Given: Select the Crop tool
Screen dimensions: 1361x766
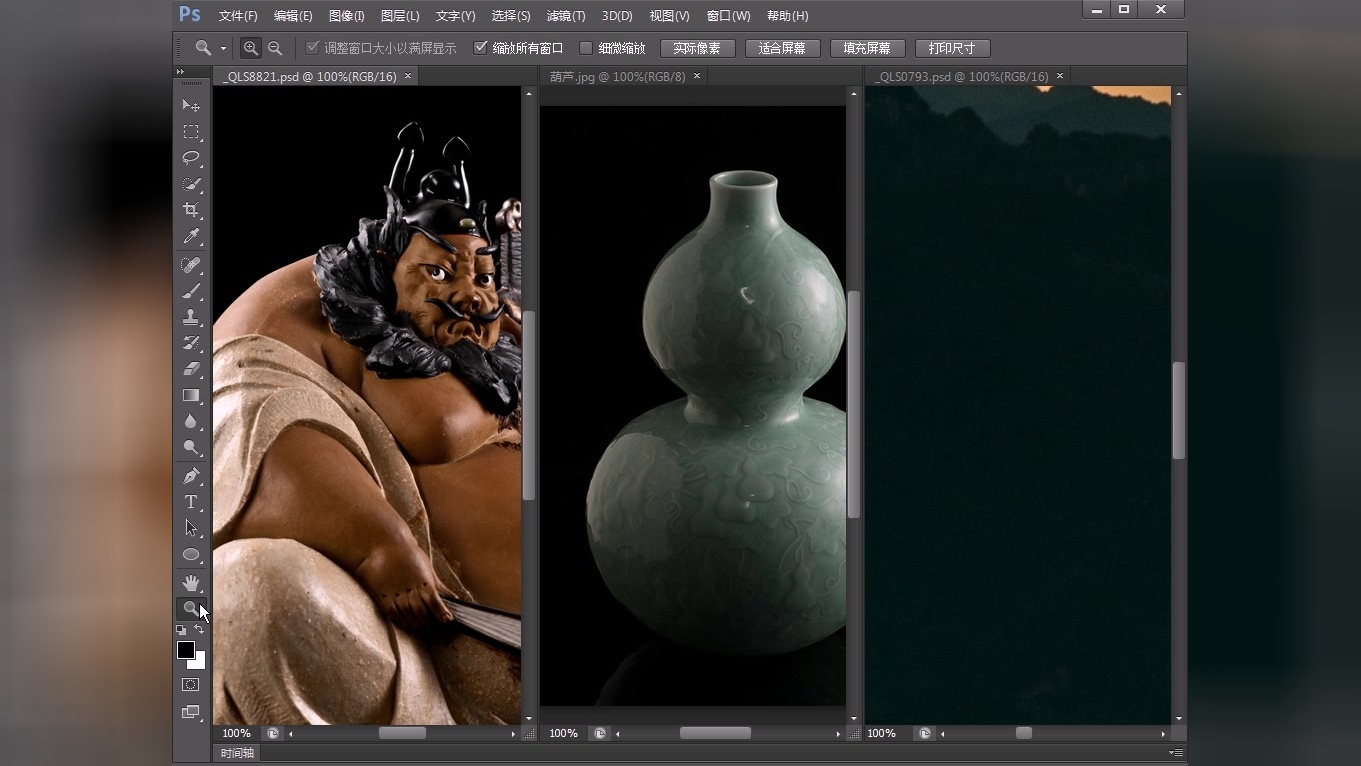Looking at the screenshot, I should [x=190, y=210].
